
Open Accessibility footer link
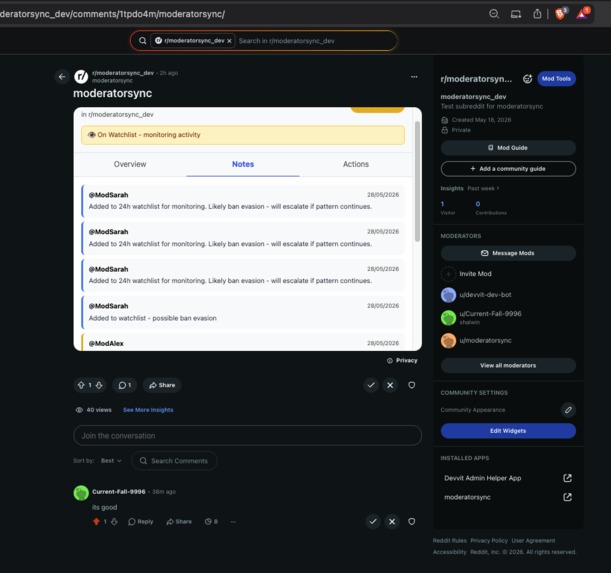click(x=449, y=552)
